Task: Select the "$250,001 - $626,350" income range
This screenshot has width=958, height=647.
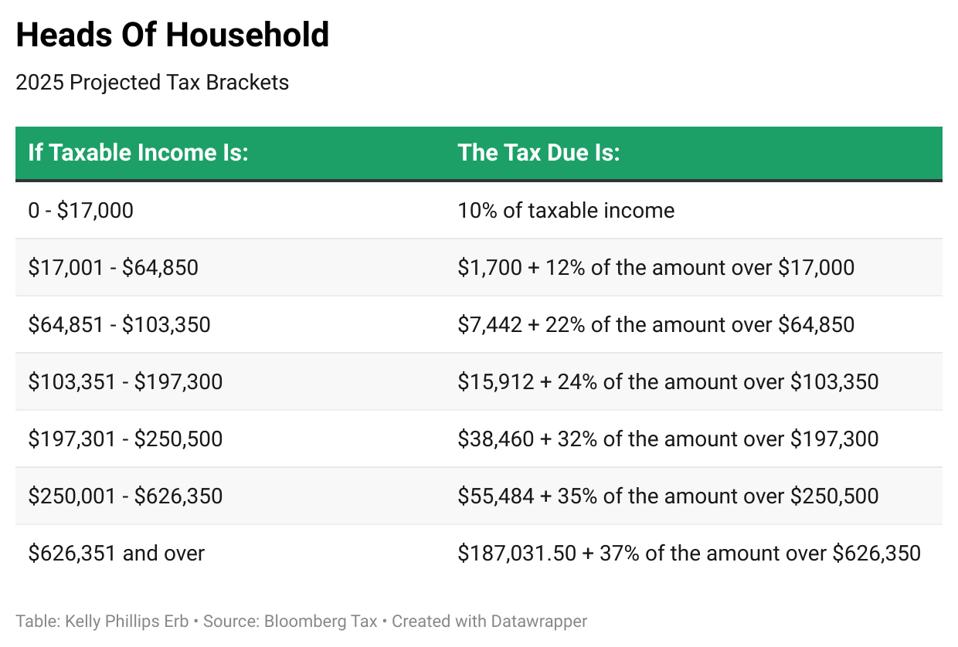Action: pyautogui.click(x=125, y=495)
